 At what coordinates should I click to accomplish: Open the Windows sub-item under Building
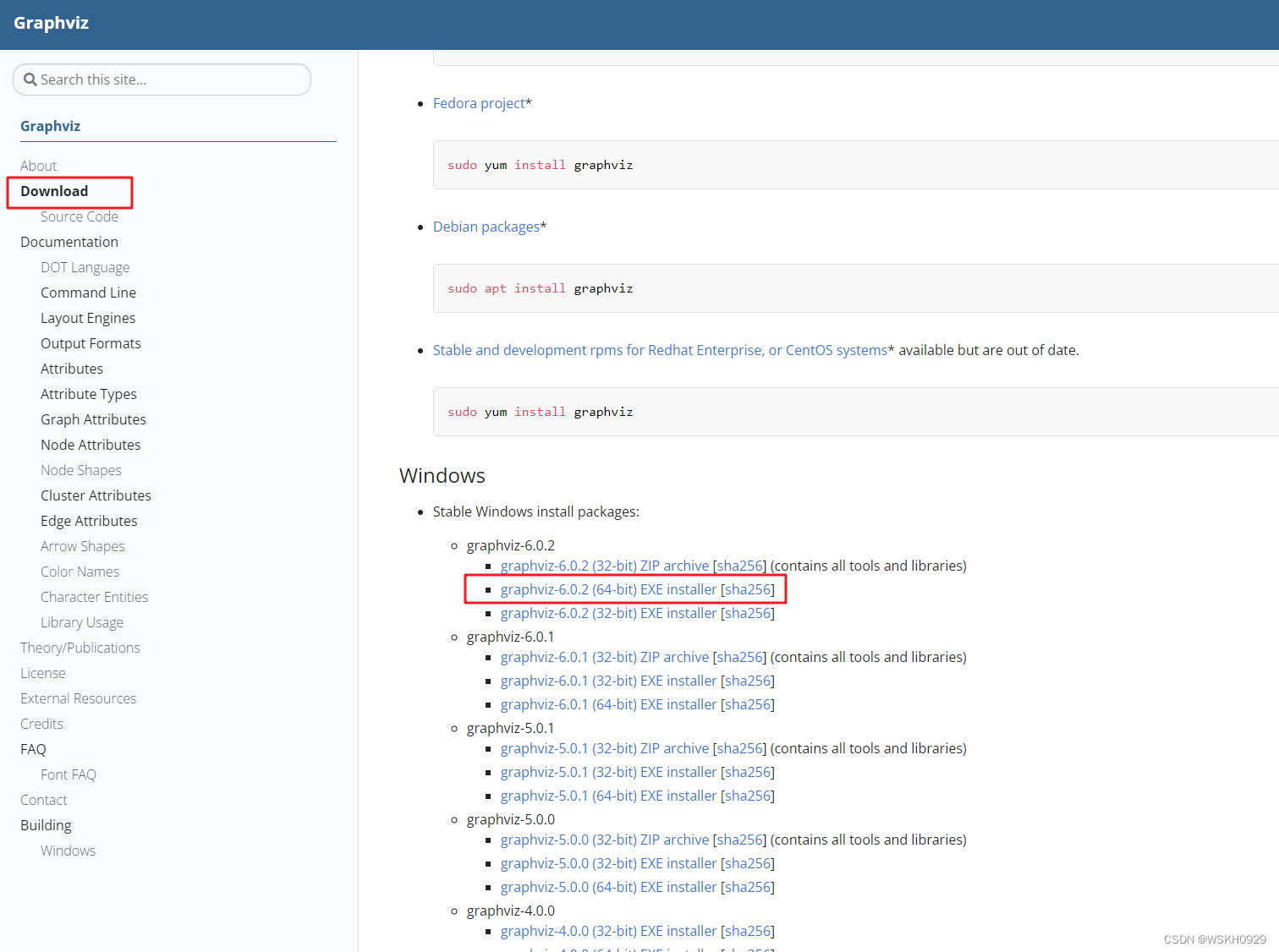point(69,851)
